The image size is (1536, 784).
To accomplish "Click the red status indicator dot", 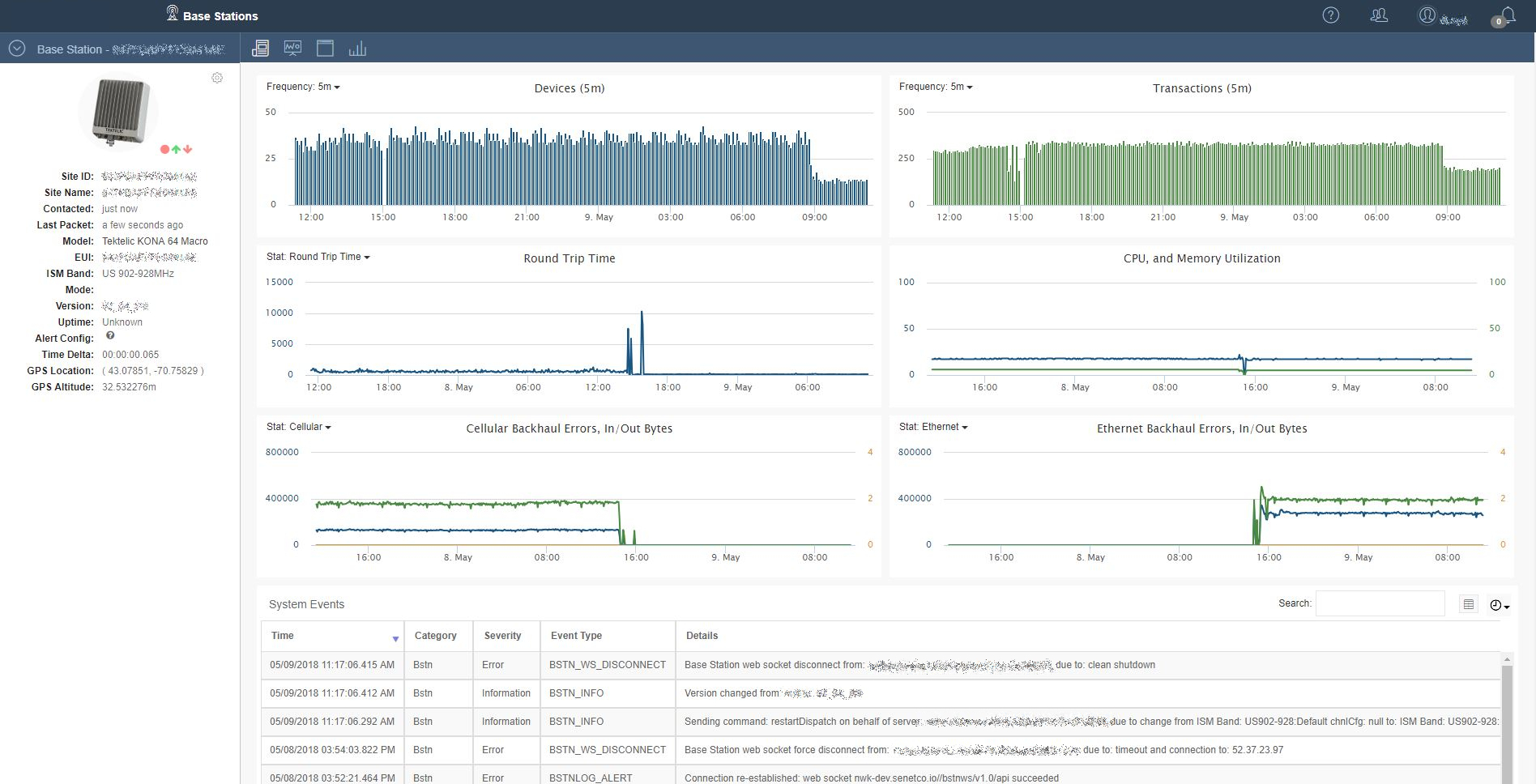I will 164,149.
